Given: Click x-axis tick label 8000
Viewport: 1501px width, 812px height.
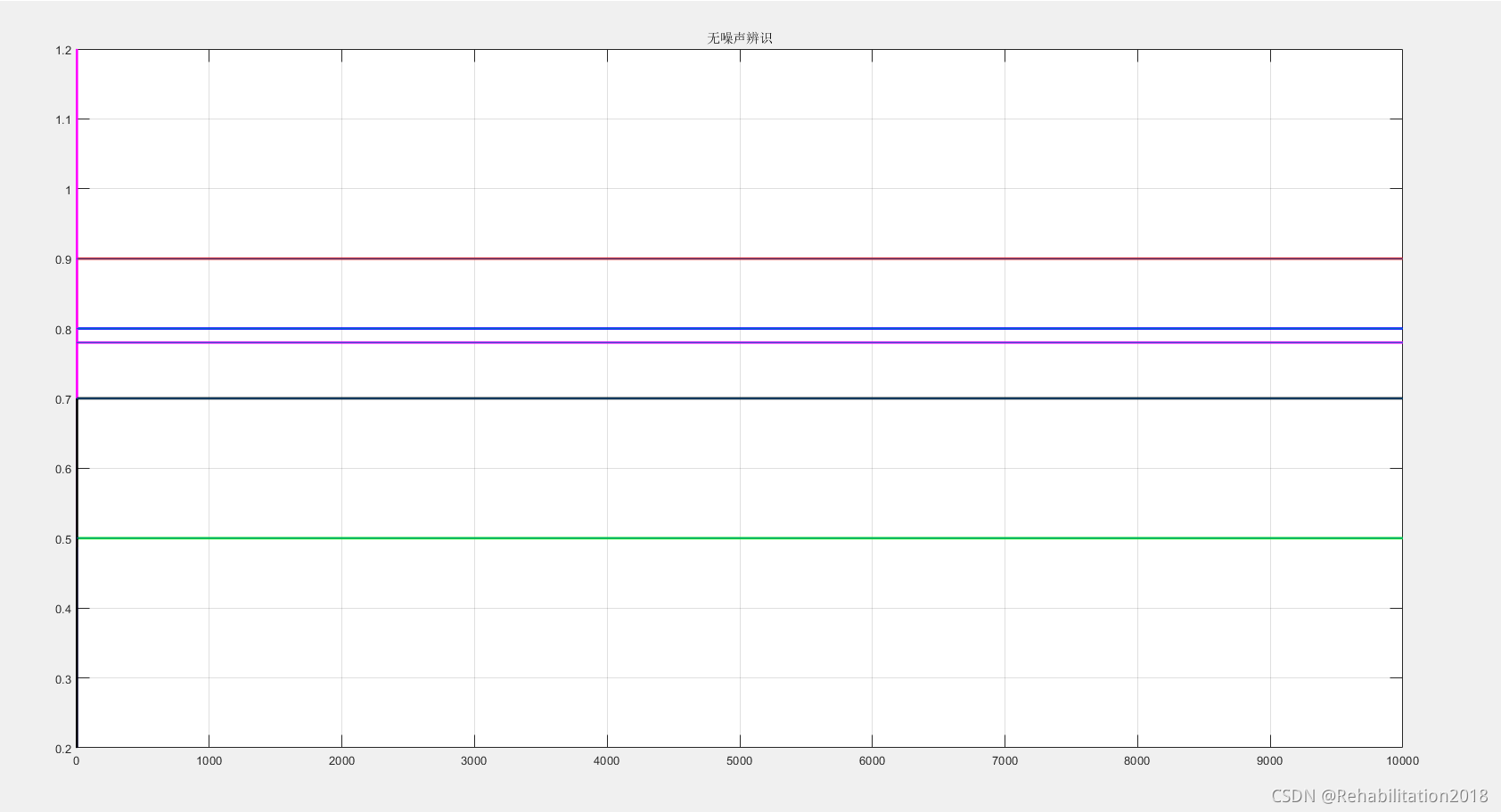Looking at the screenshot, I should (x=1137, y=760).
